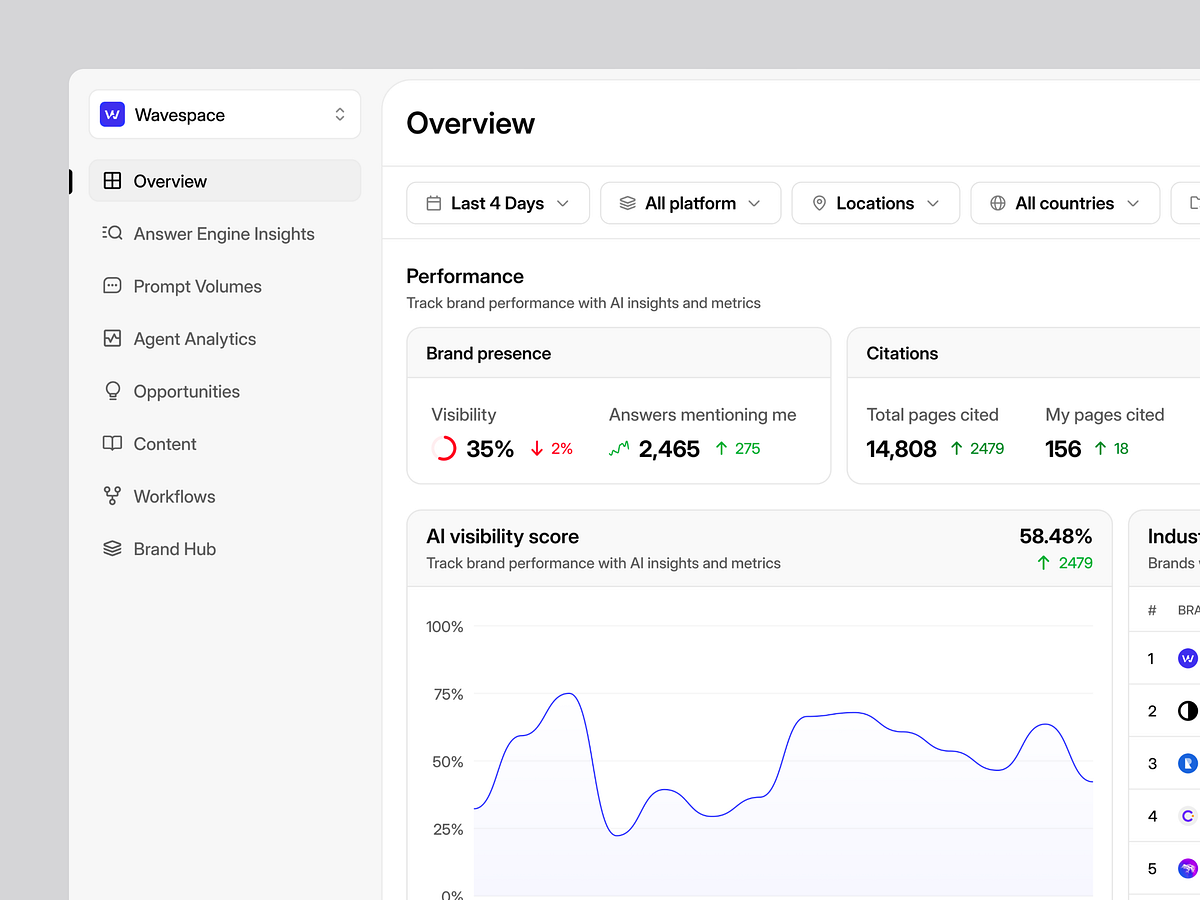Expand the All platform filter dropdown
This screenshot has width=1200, height=900.
[x=690, y=203]
